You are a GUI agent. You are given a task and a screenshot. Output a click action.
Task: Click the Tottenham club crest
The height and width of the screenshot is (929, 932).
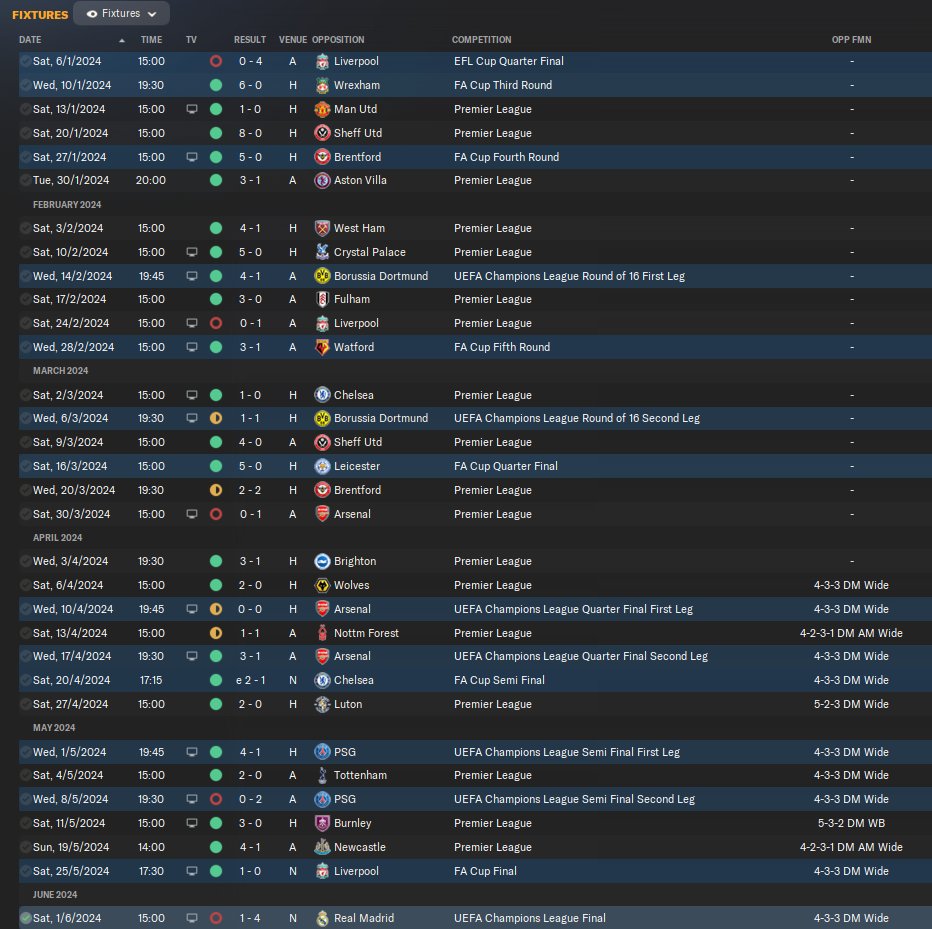pos(322,775)
